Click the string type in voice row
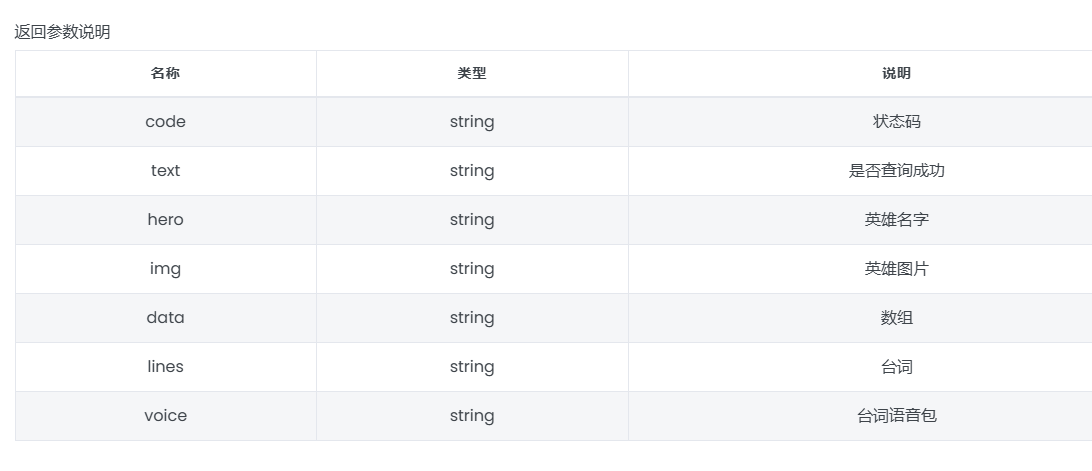1092x471 pixels. tap(472, 416)
